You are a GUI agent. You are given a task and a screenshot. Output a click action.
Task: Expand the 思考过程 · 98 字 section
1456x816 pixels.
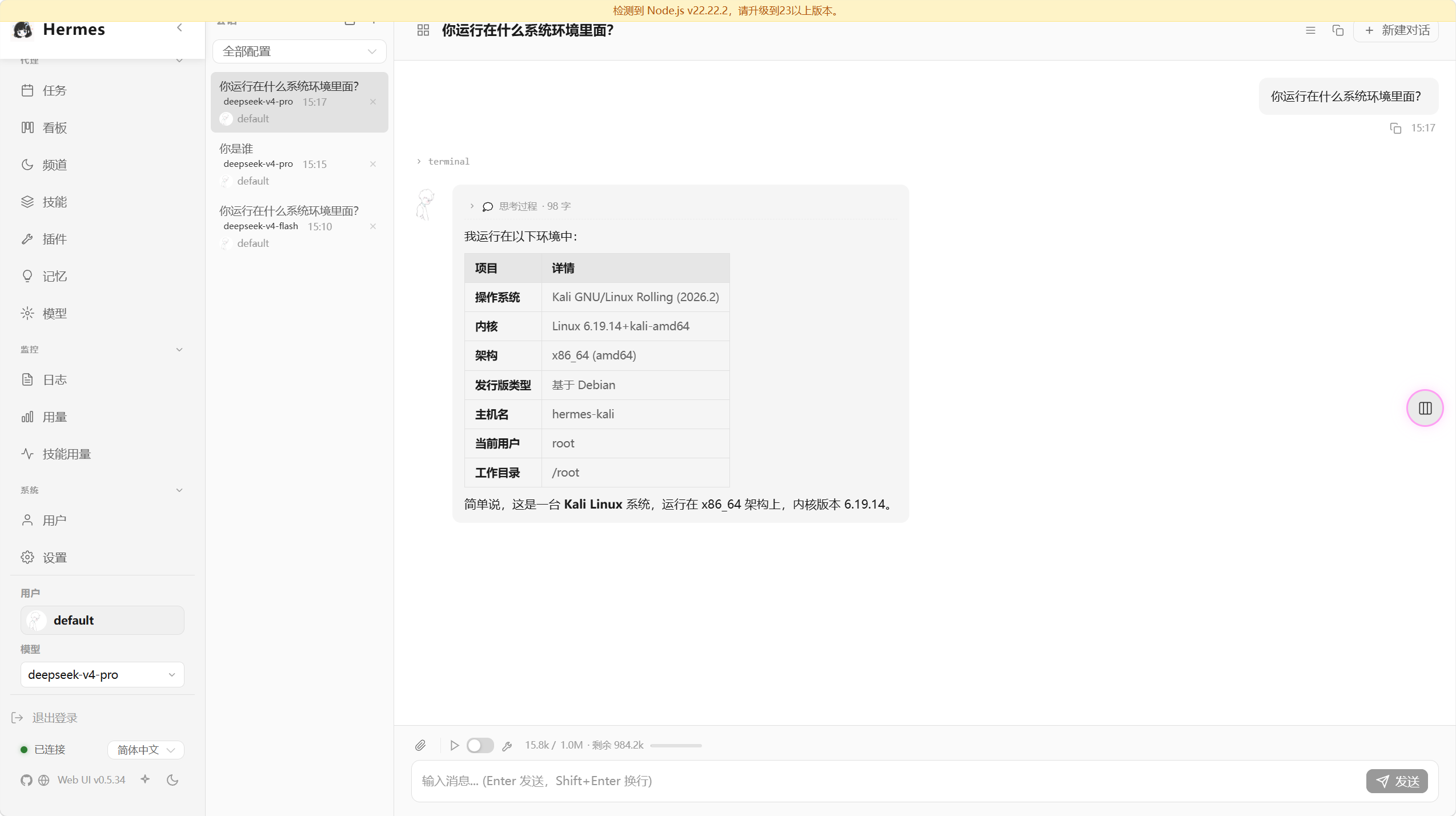tap(520, 206)
